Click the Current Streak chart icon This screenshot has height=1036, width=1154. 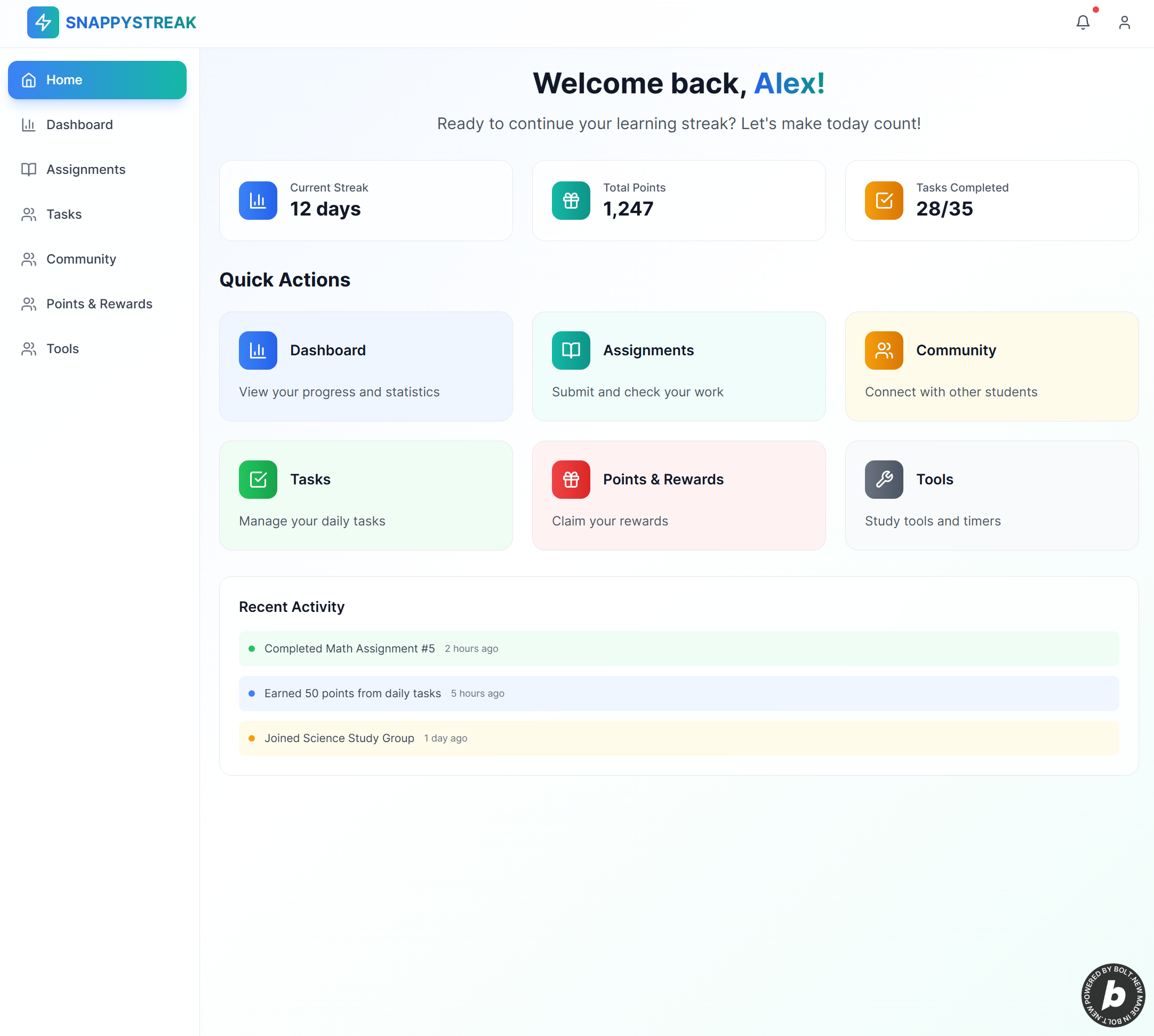(258, 201)
